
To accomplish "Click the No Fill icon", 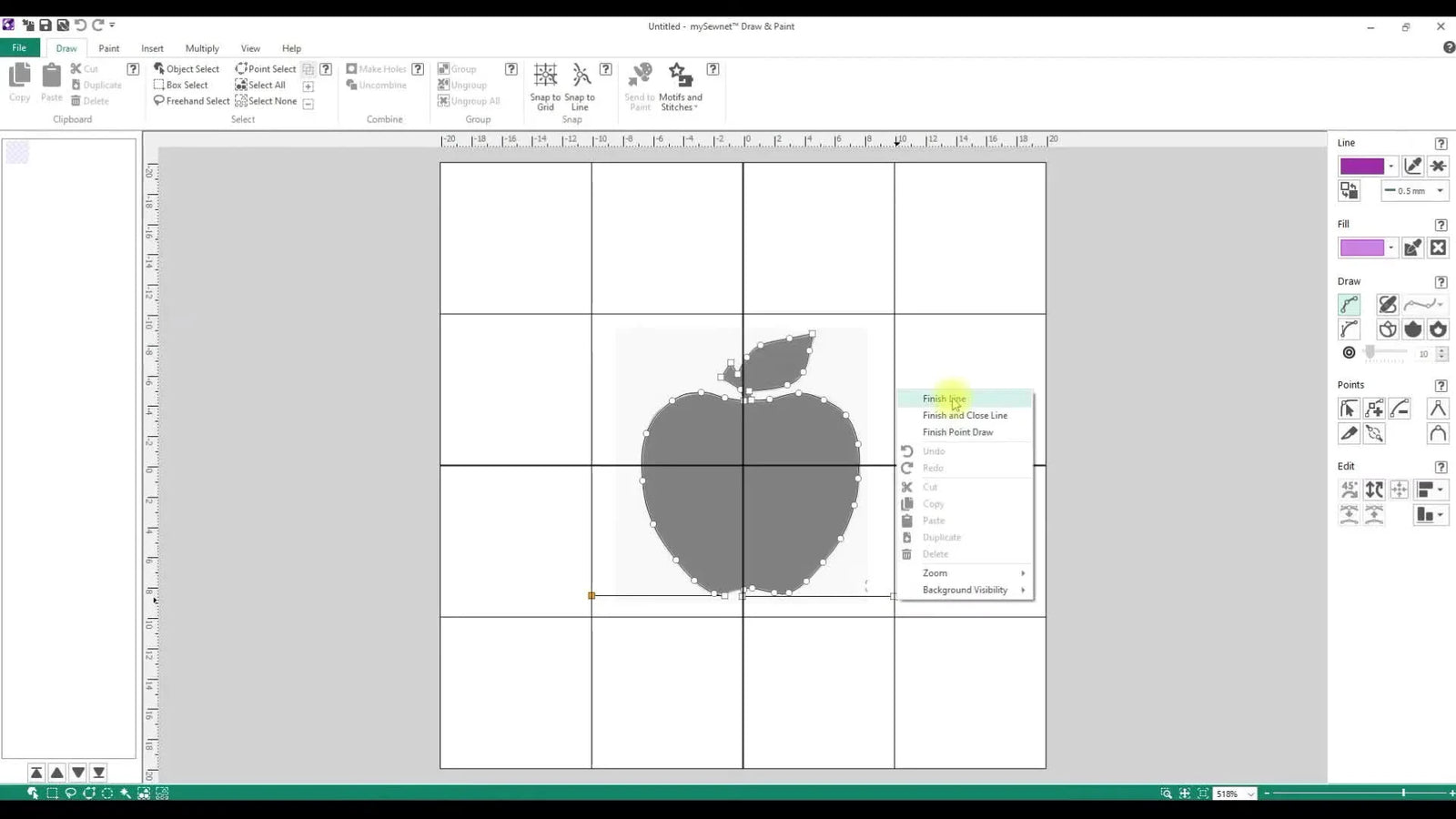I will tap(1438, 247).
